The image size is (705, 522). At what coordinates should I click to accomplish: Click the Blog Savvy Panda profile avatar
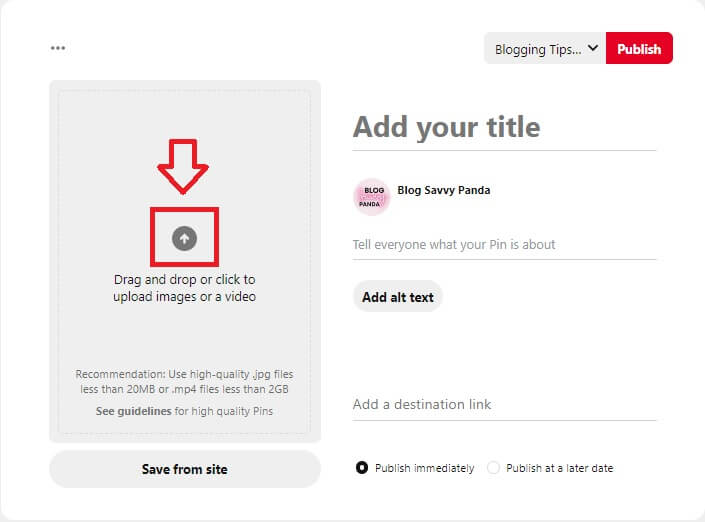tap(372, 197)
